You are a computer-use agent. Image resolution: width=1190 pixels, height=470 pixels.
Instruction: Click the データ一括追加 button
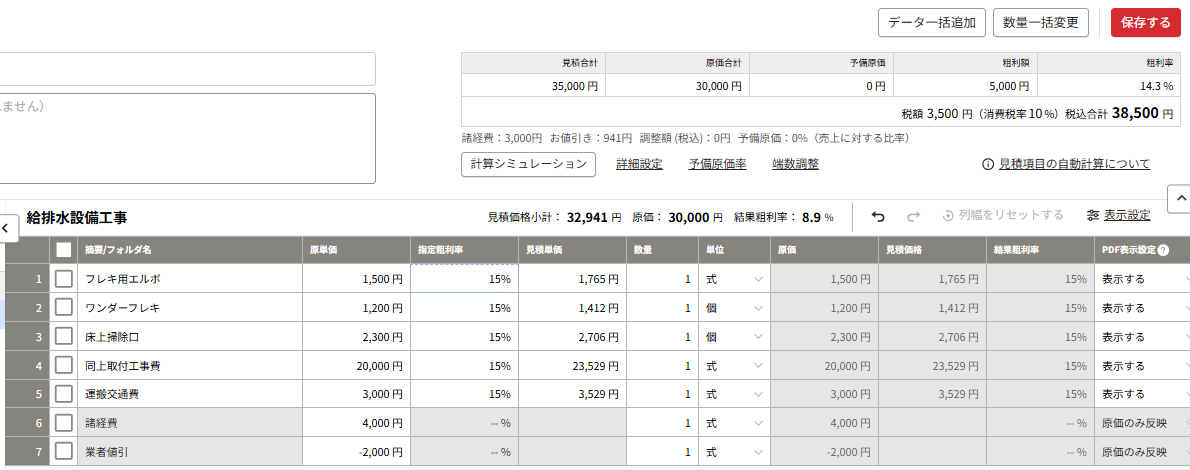click(931, 22)
